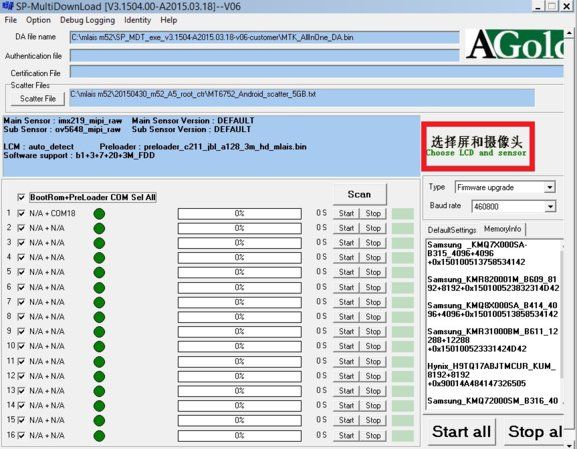Switch to the DefaultSettings tab
This screenshot has height=449, width=577.
coord(452,230)
